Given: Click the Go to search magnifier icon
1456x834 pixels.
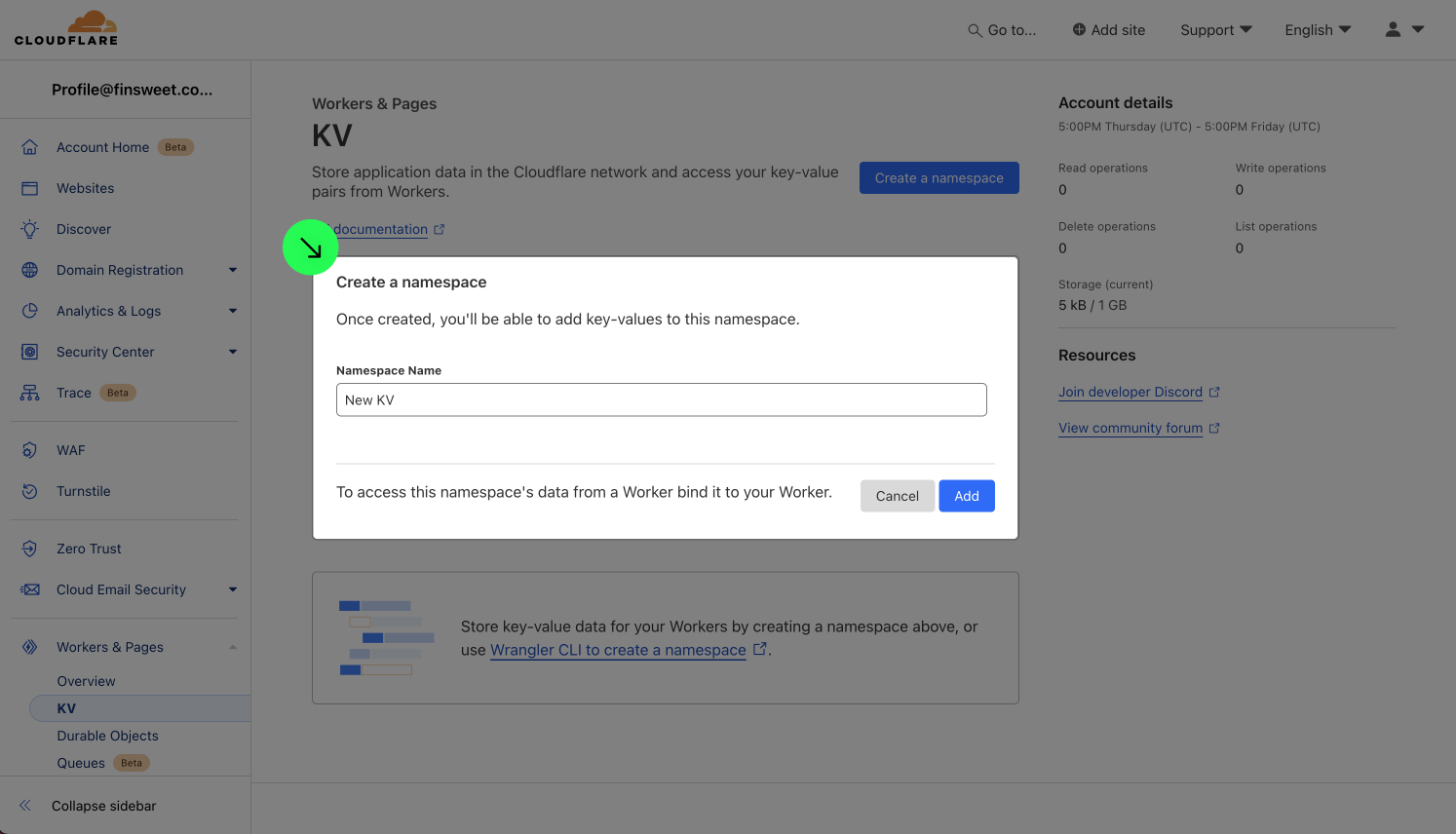Looking at the screenshot, I should [975, 30].
